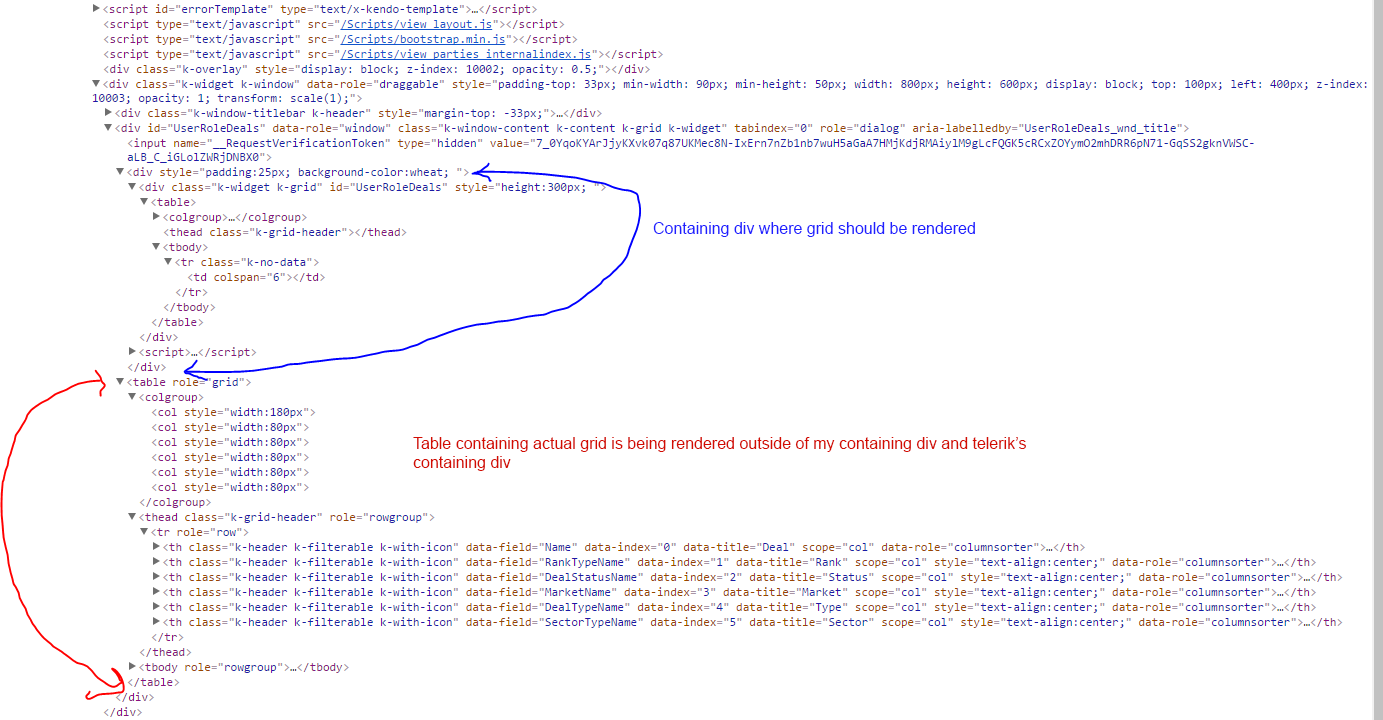Collapse the tr role="row" node
Viewport: 1383px width, 720px height.
coord(144,532)
